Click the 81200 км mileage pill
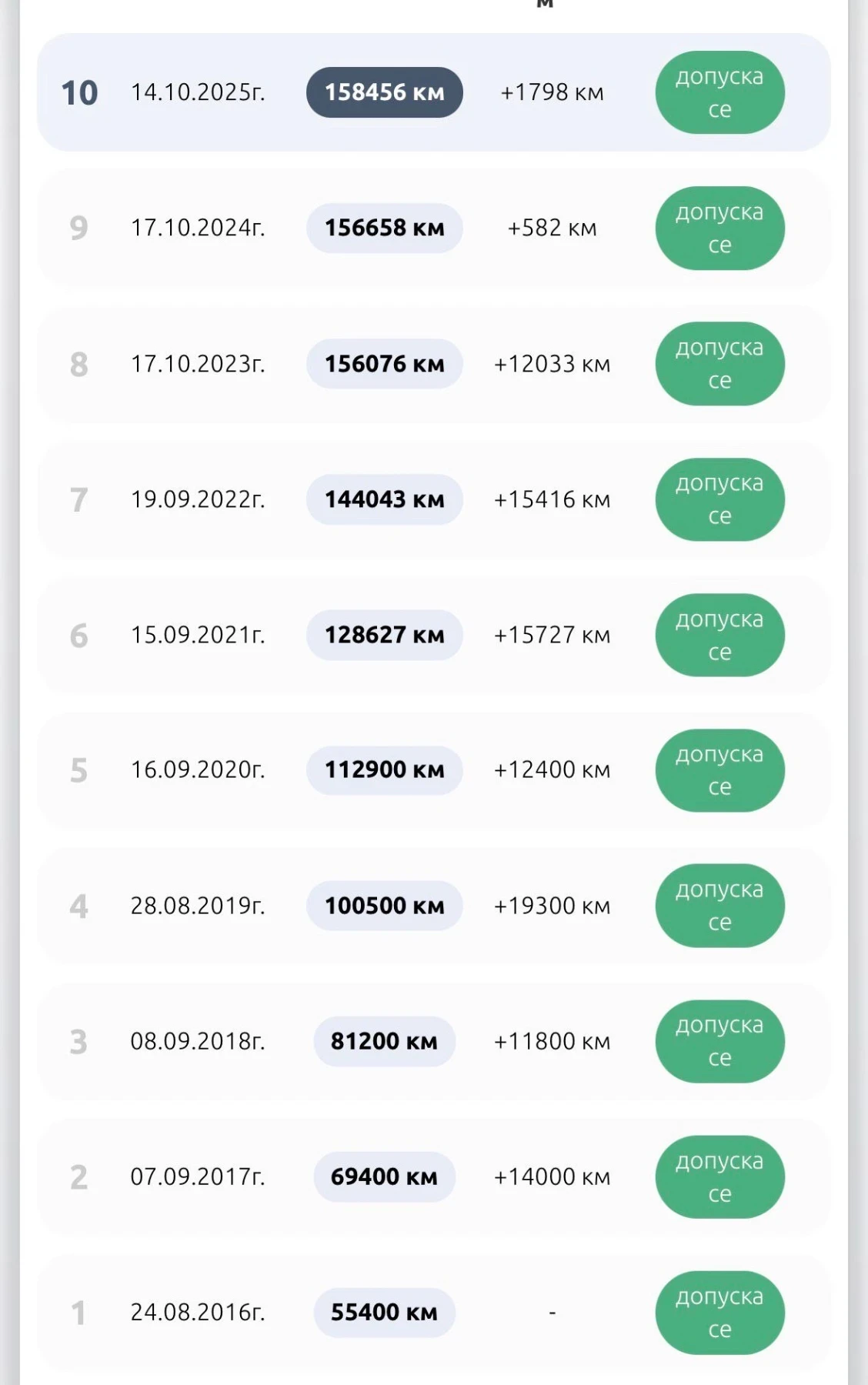The height and width of the screenshot is (1385, 868). click(385, 1041)
